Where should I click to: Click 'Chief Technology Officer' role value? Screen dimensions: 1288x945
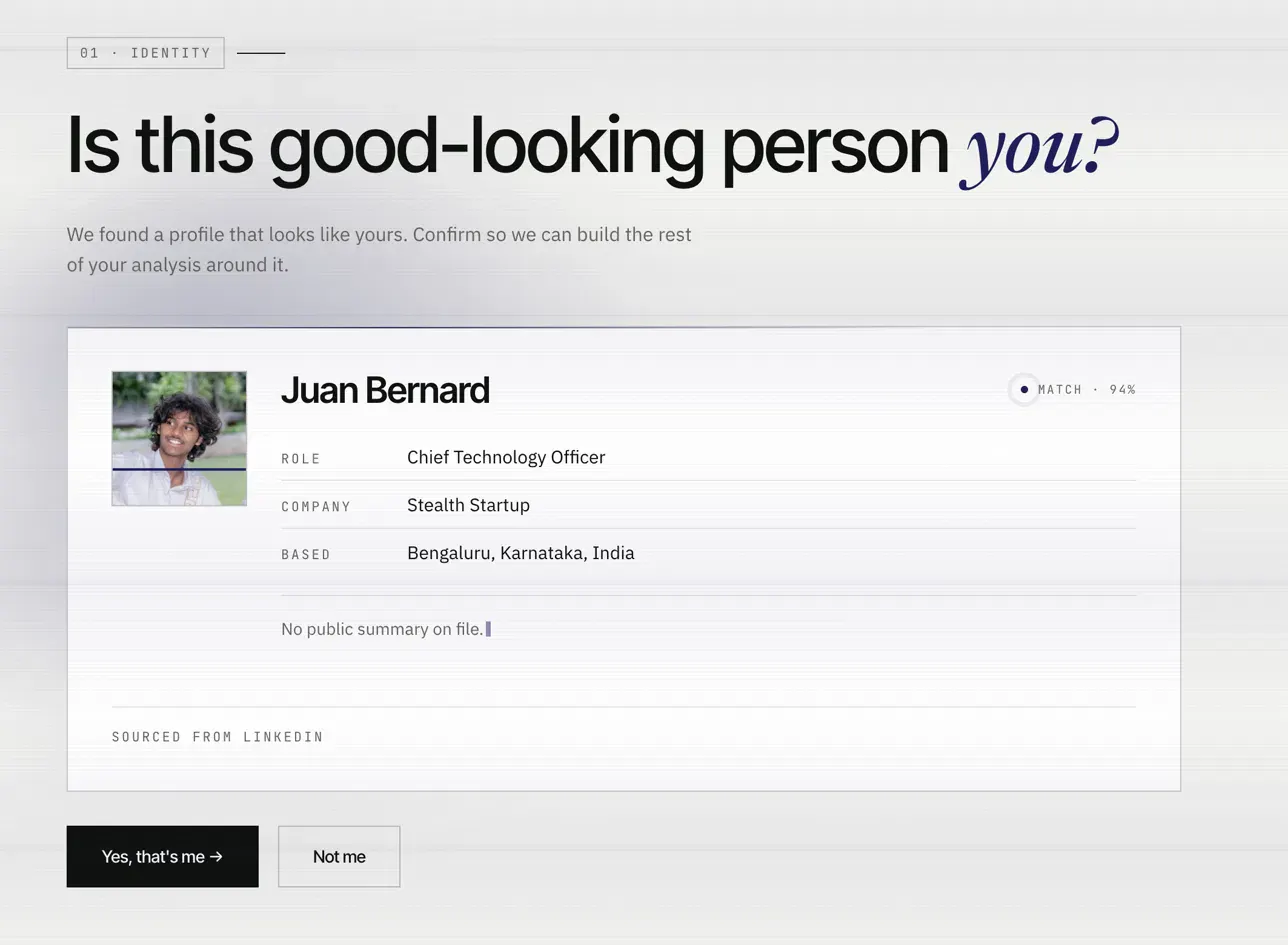click(506, 457)
